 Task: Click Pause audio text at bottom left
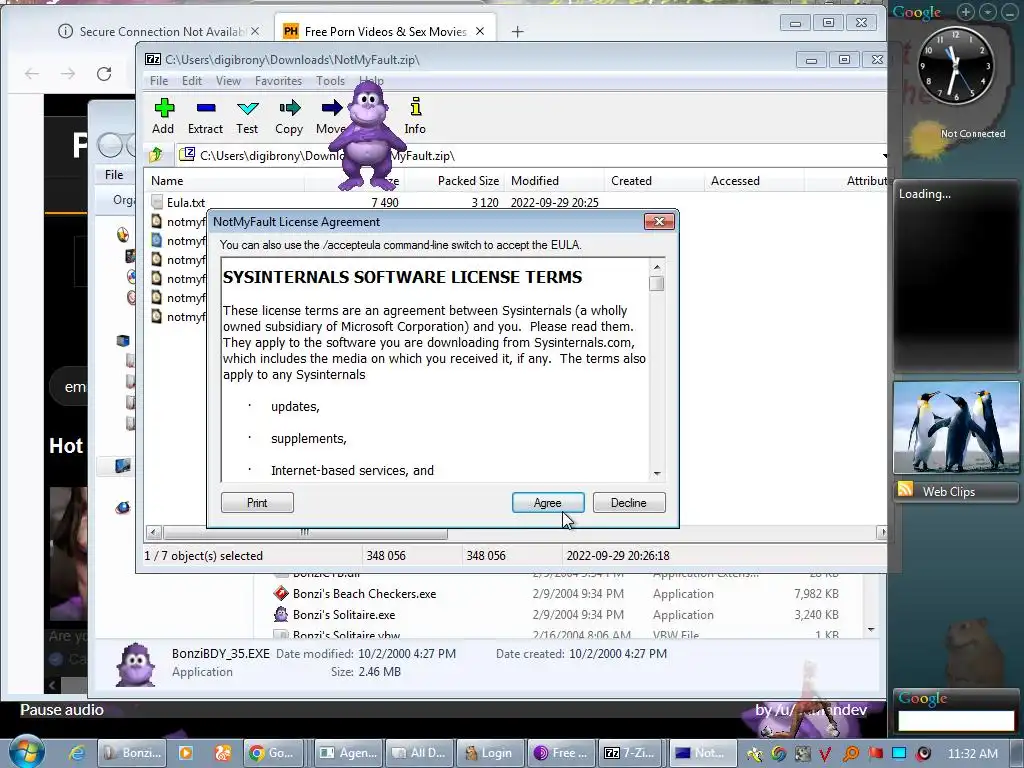(x=62, y=710)
